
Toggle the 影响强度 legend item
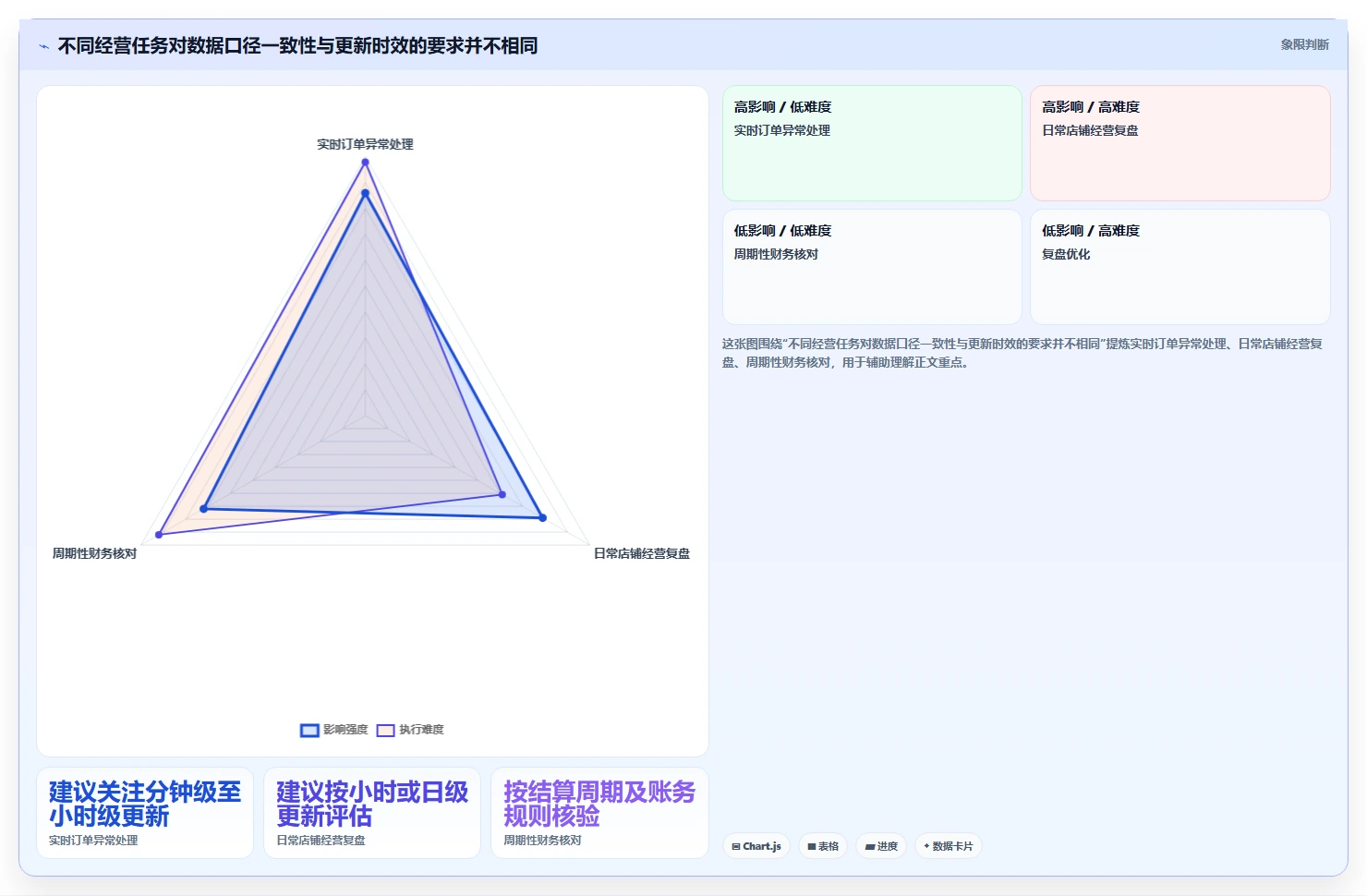point(334,730)
